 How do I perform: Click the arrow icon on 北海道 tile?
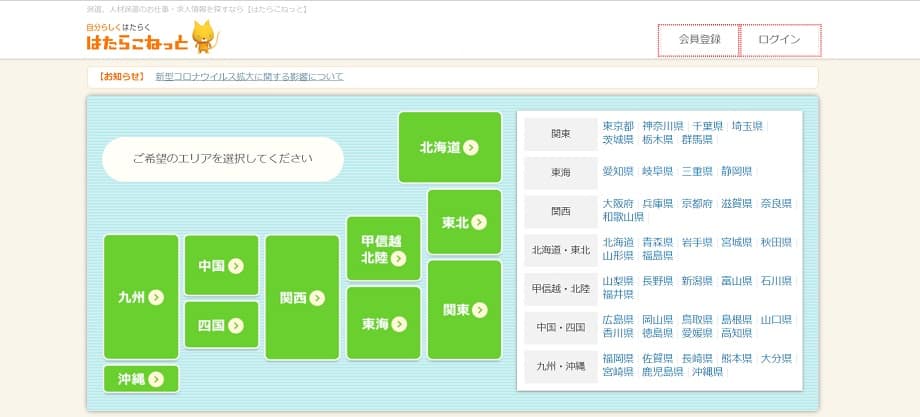(471, 148)
